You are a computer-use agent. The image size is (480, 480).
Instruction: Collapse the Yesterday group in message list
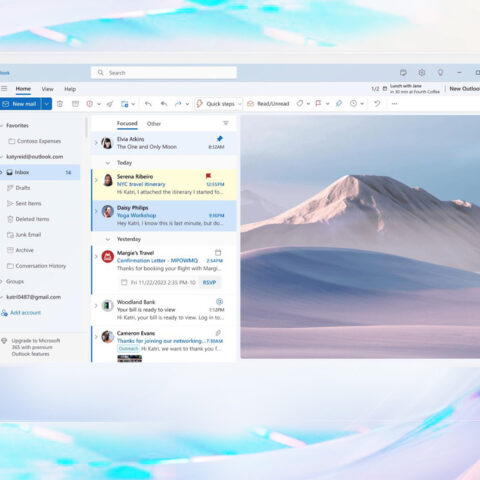108,239
